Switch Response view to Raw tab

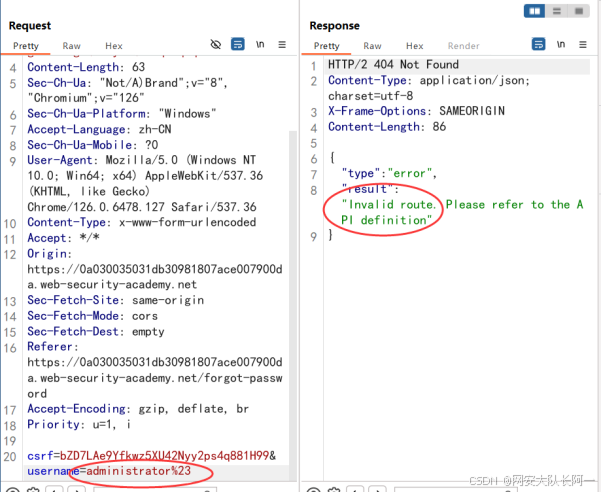(x=372, y=46)
